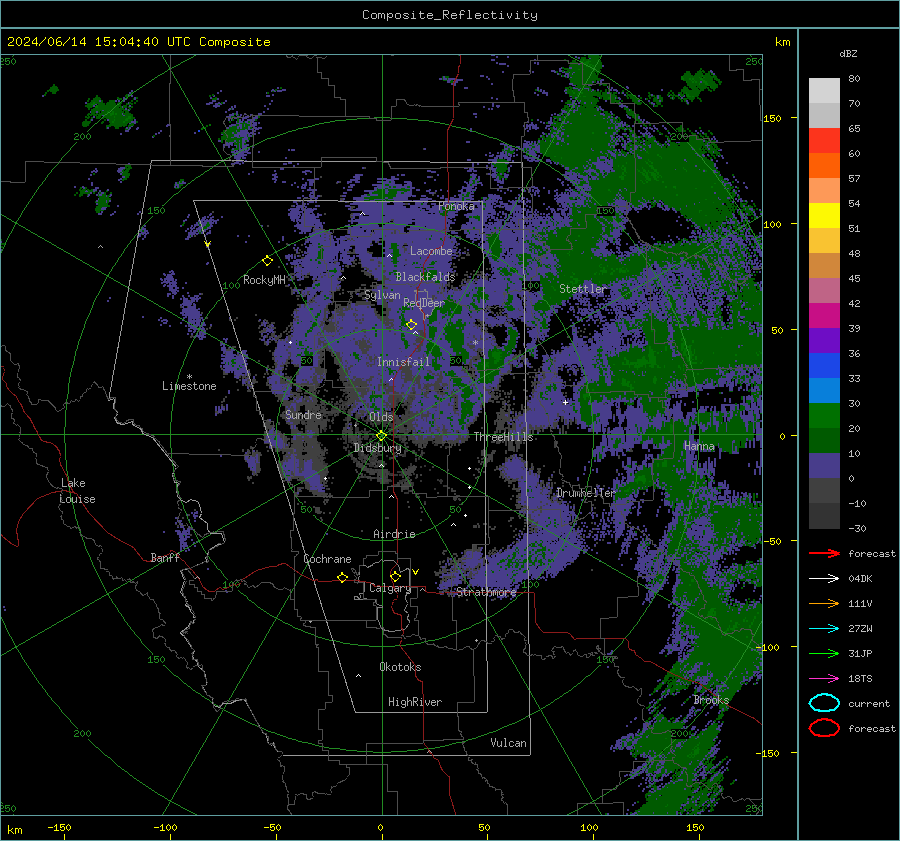The width and height of the screenshot is (900, 841).
Task: Click the Sylvan label
Action: 382,295
